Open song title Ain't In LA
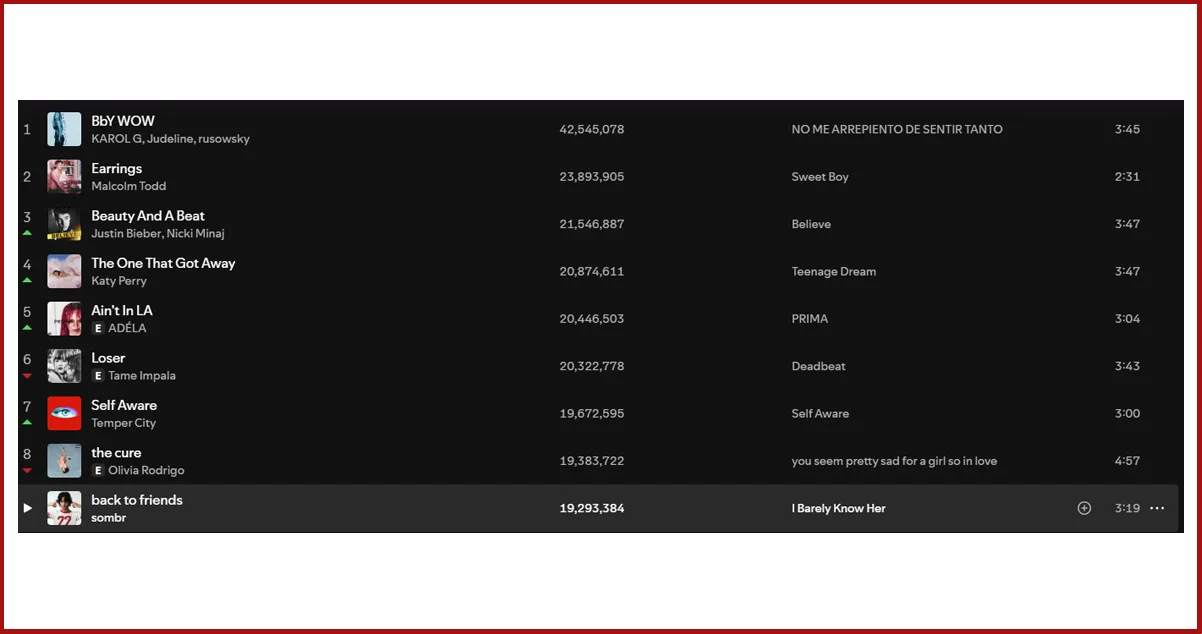The image size is (1202, 634). pyautogui.click(x=122, y=311)
